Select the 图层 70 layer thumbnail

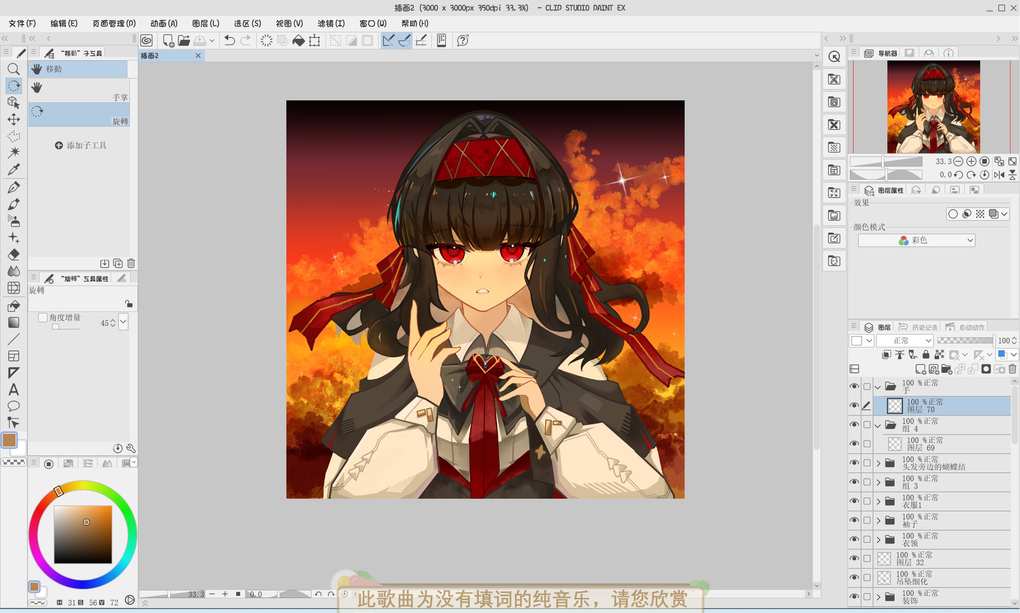coord(895,405)
